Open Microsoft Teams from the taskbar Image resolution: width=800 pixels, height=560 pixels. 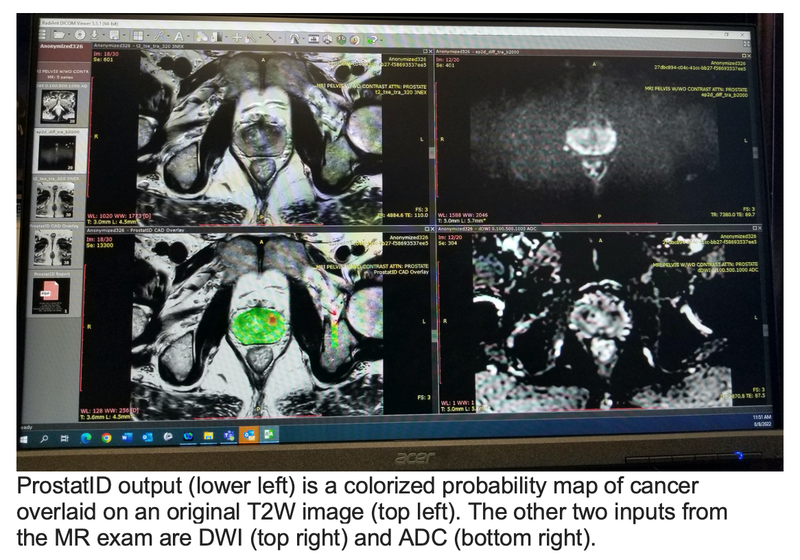point(229,436)
